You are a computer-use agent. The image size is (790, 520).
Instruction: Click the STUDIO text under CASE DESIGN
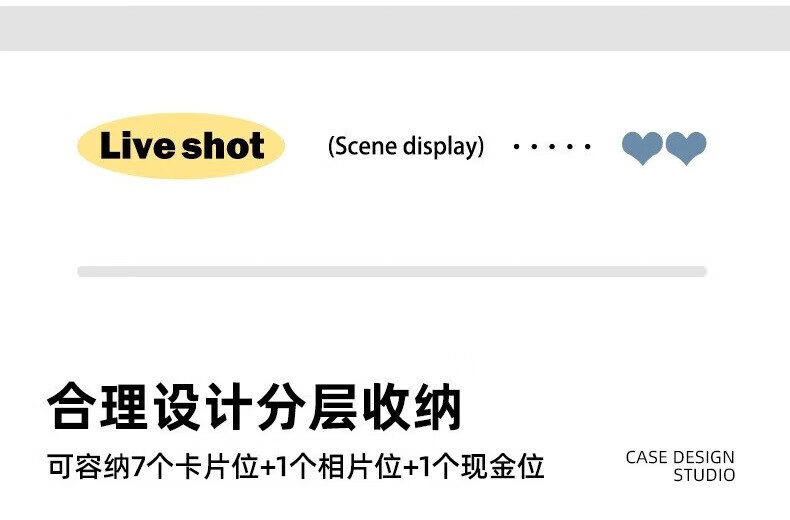[x=704, y=475]
